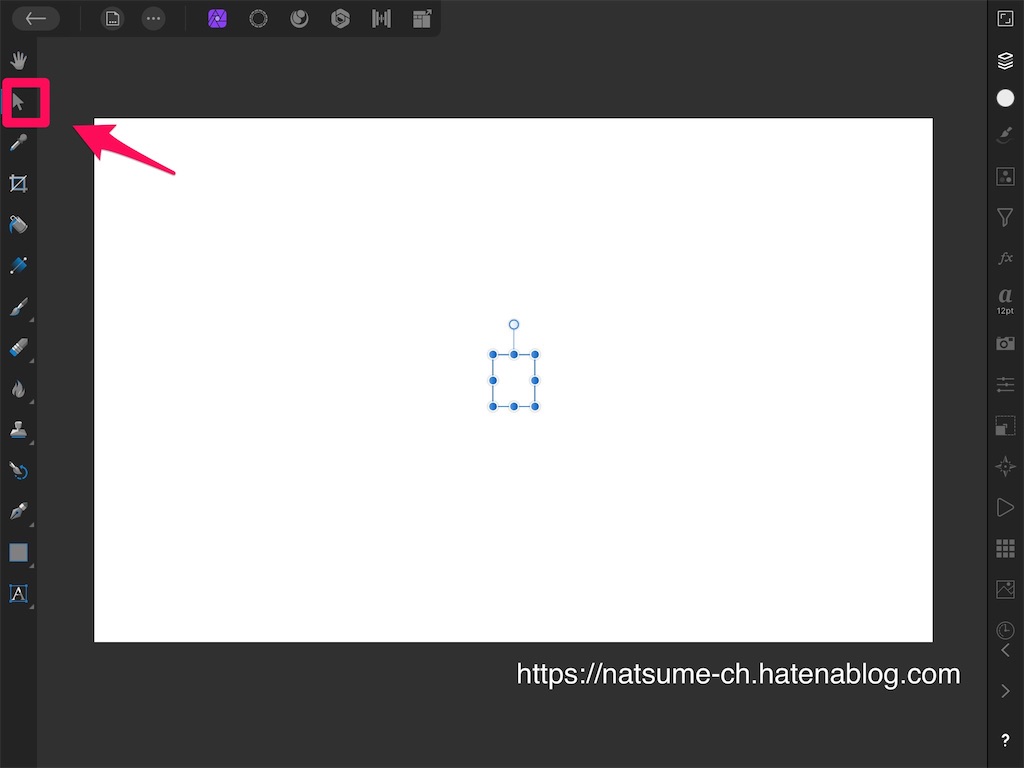
Task: Click the top-left selection corner handle
Action: 493,355
